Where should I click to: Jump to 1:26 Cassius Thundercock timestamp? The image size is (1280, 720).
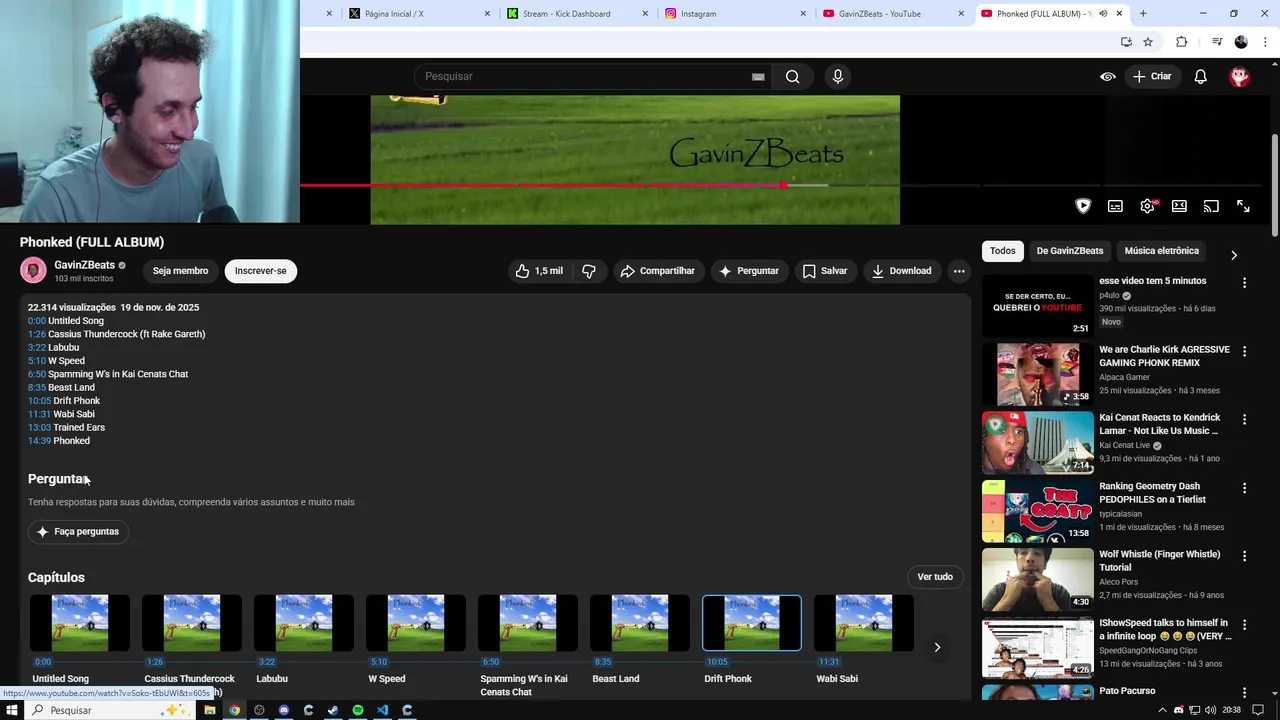point(37,334)
